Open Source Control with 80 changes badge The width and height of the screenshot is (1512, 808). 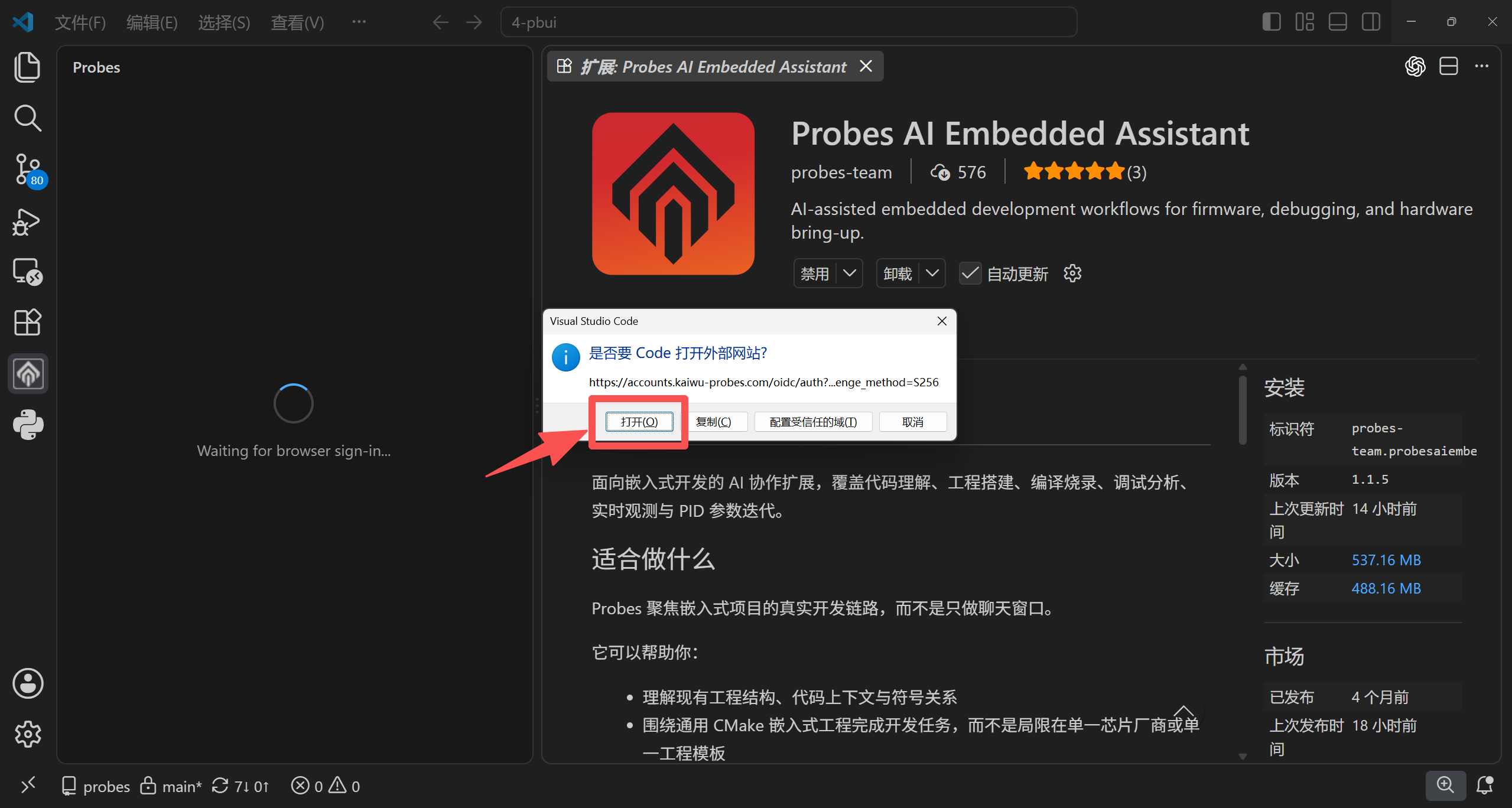(x=28, y=170)
